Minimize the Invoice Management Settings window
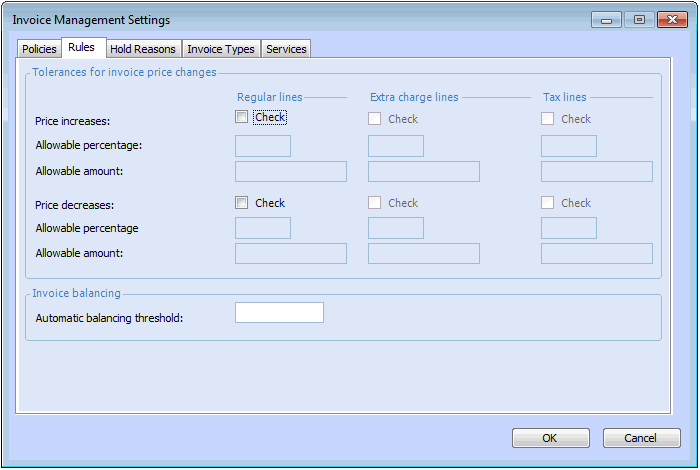This screenshot has height=470, width=700. pos(607,19)
